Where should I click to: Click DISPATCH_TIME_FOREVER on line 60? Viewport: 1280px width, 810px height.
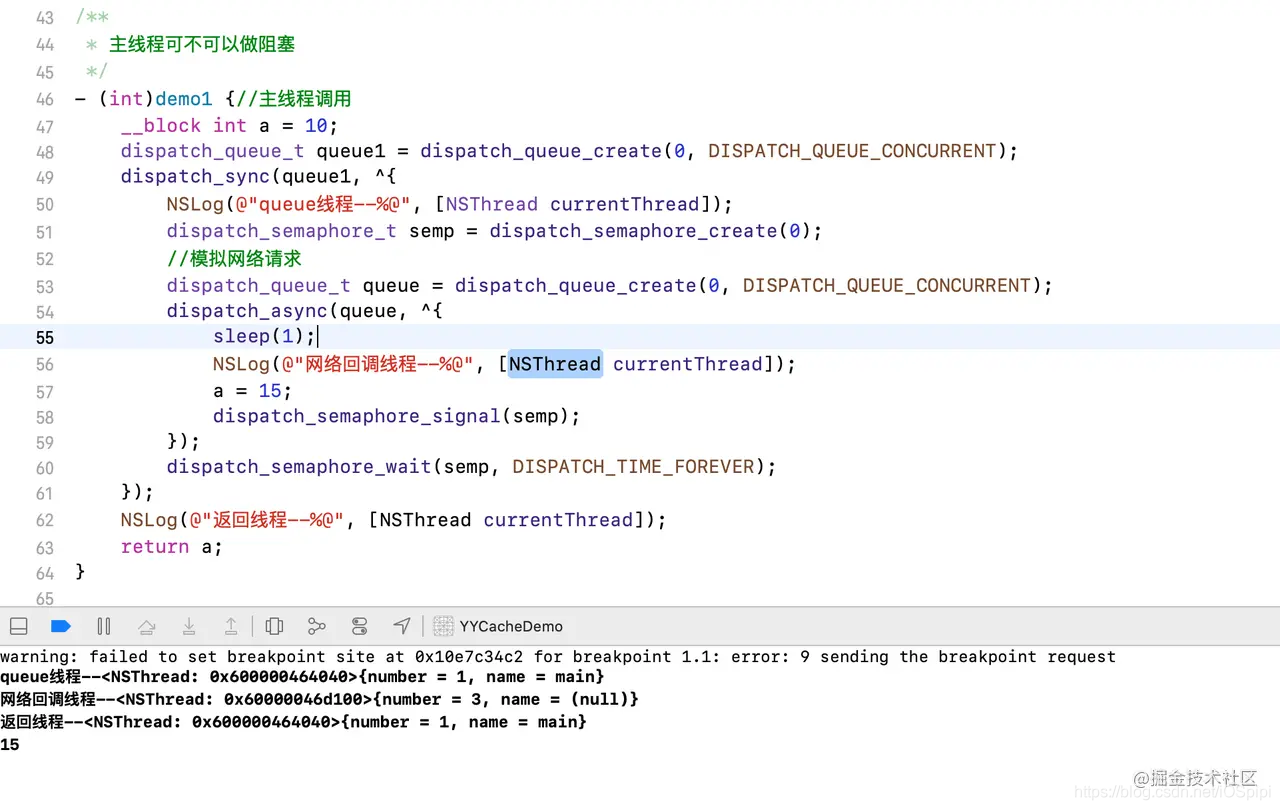(633, 467)
